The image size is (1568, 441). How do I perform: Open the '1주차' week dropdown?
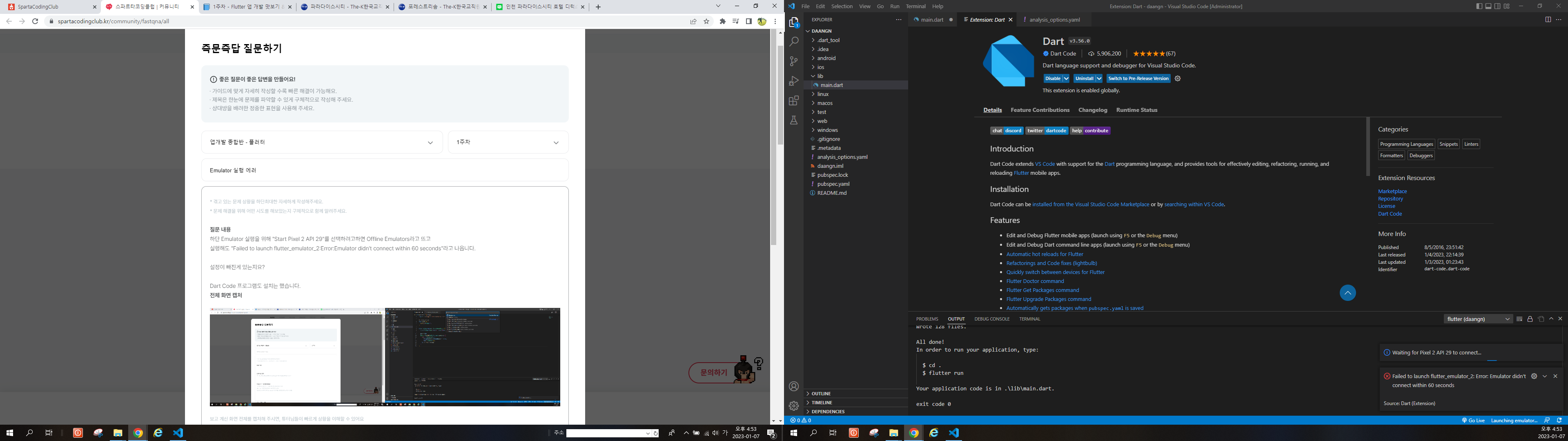tap(508, 142)
